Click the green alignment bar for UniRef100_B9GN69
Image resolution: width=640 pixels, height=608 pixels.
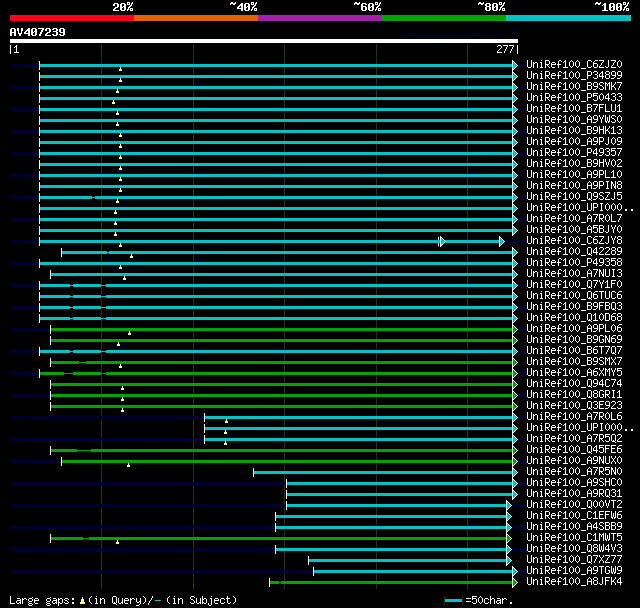pos(282,340)
